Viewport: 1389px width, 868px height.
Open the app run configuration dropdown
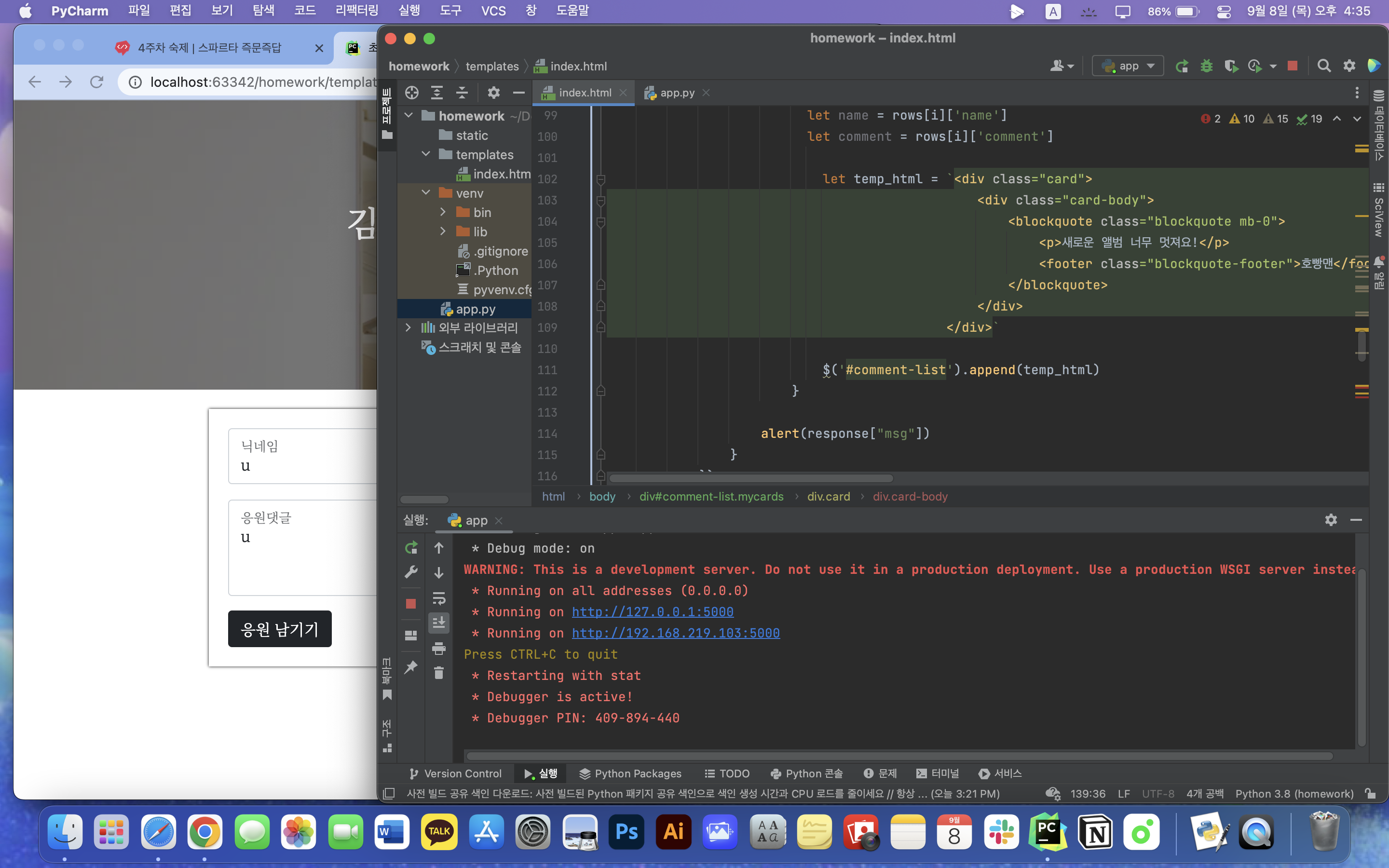(1128, 66)
